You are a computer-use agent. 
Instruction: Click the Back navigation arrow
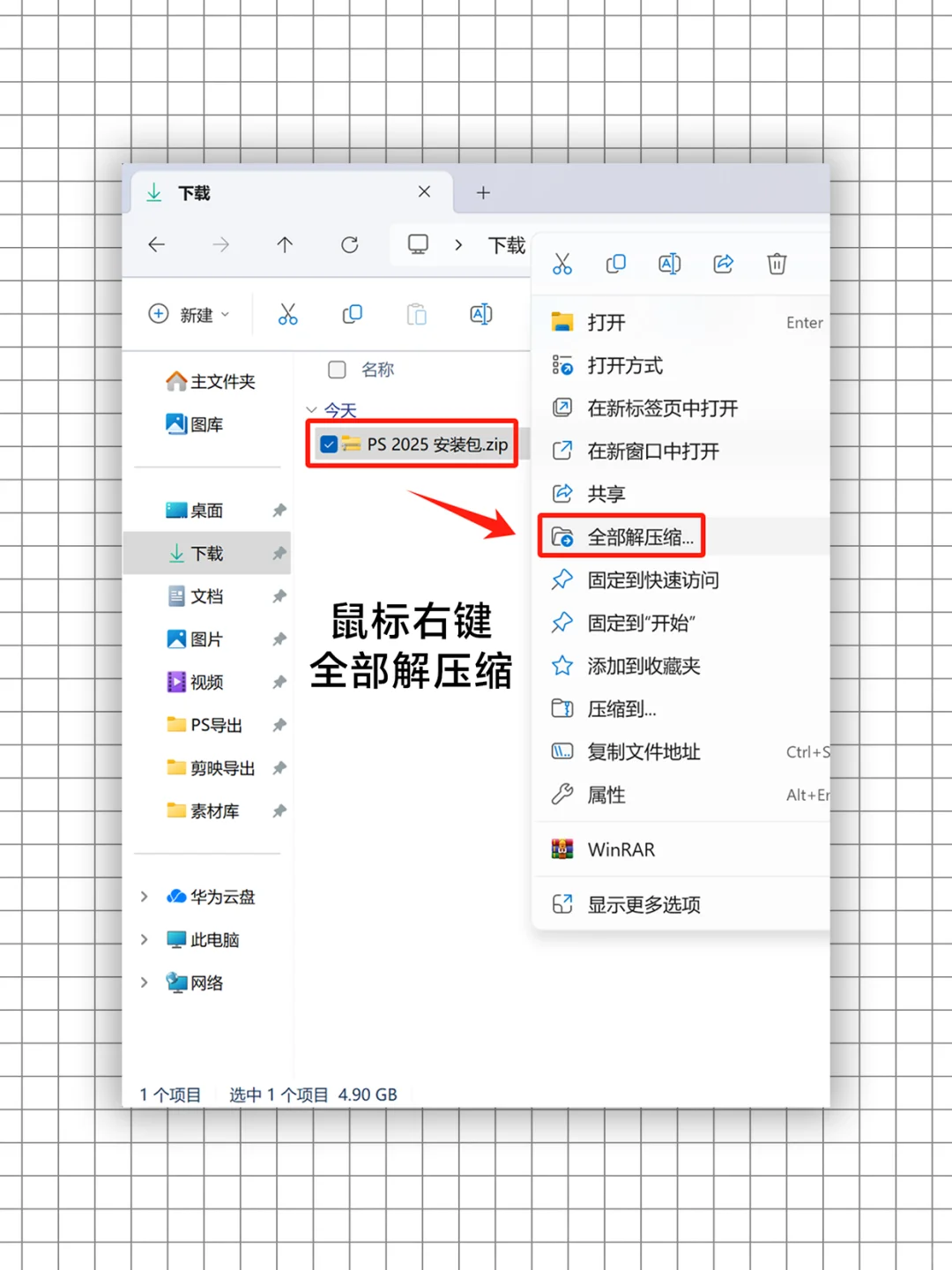tap(156, 245)
